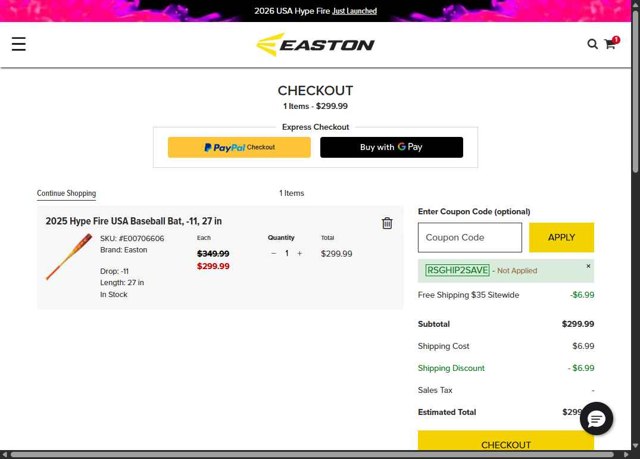Click the horizontal scrollbar right arrow

point(626,455)
